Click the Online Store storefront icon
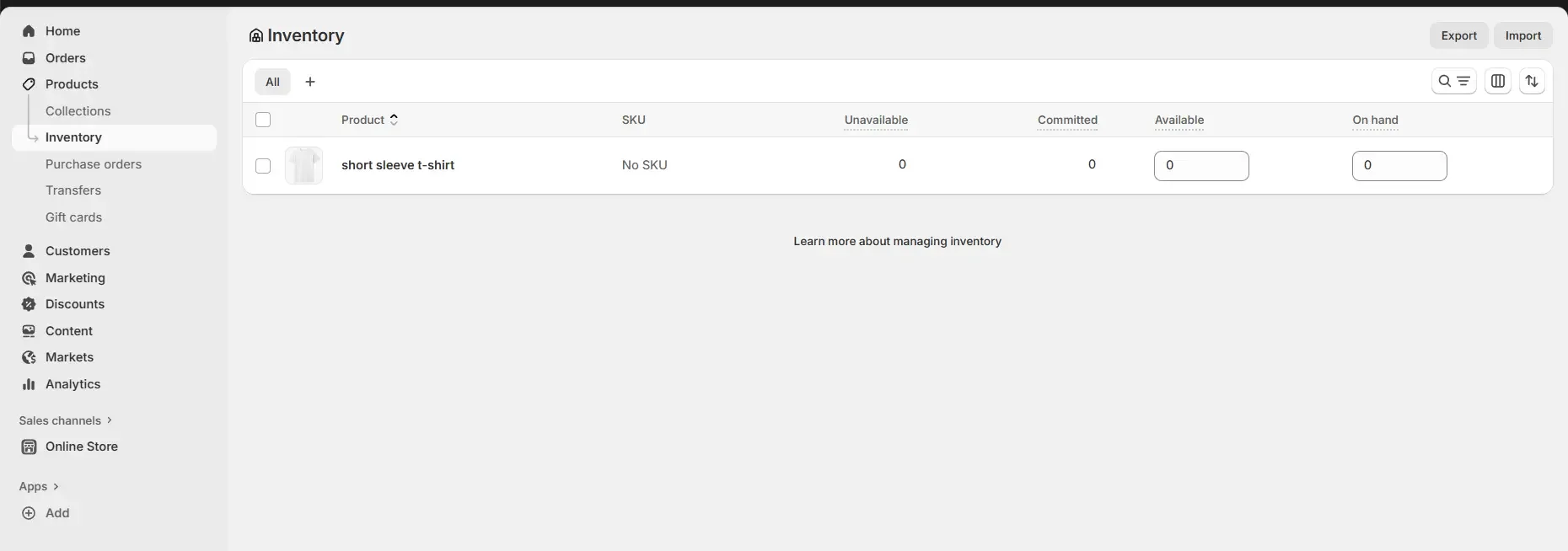 29,447
